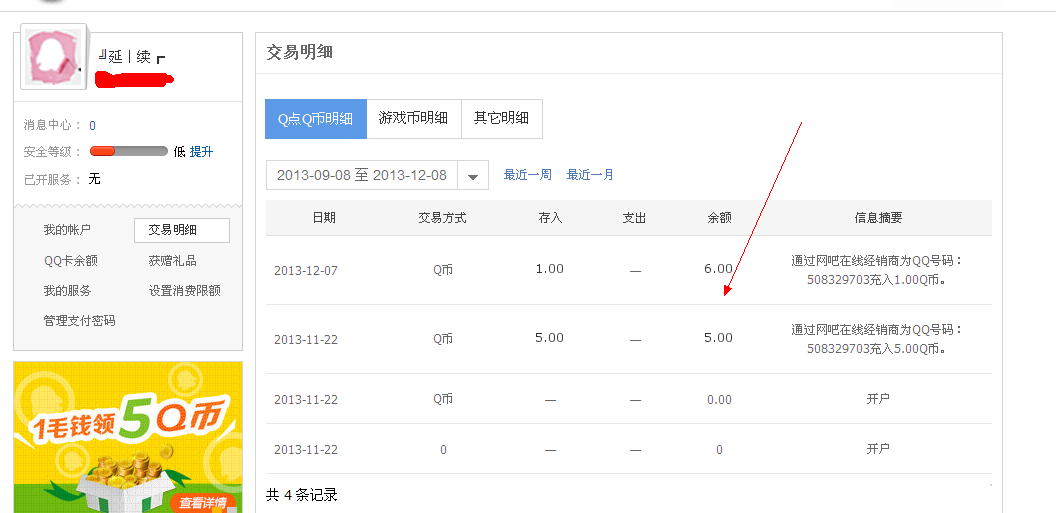Click the 1毛钱领5Q币 promotional banner

(128, 437)
